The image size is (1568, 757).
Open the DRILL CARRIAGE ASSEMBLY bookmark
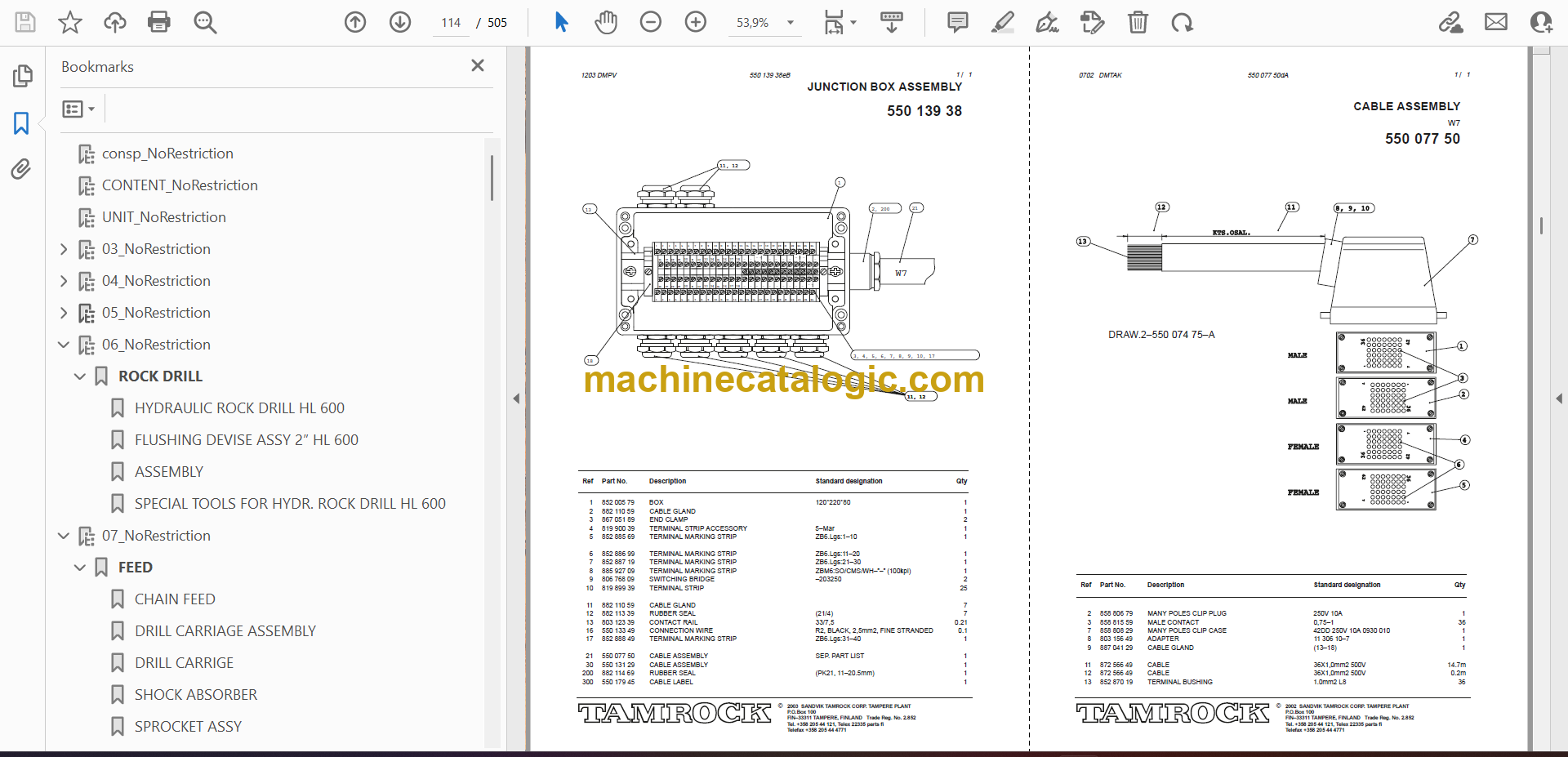(225, 631)
